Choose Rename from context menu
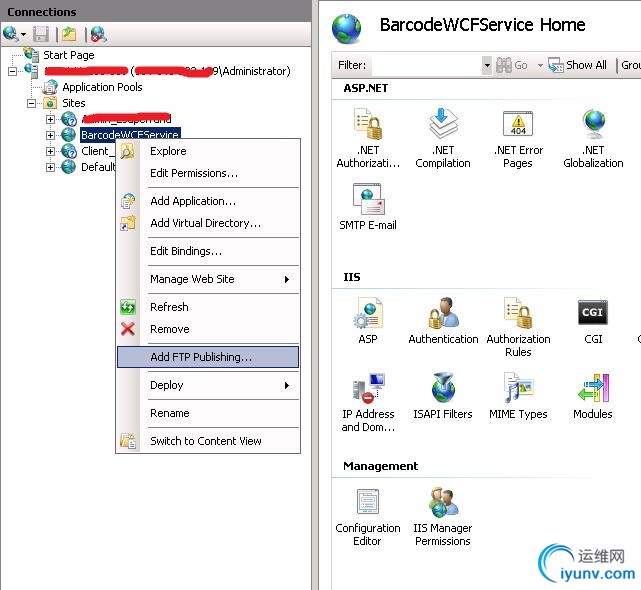This screenshot has width=641, height=590. (x=208, y=413)
